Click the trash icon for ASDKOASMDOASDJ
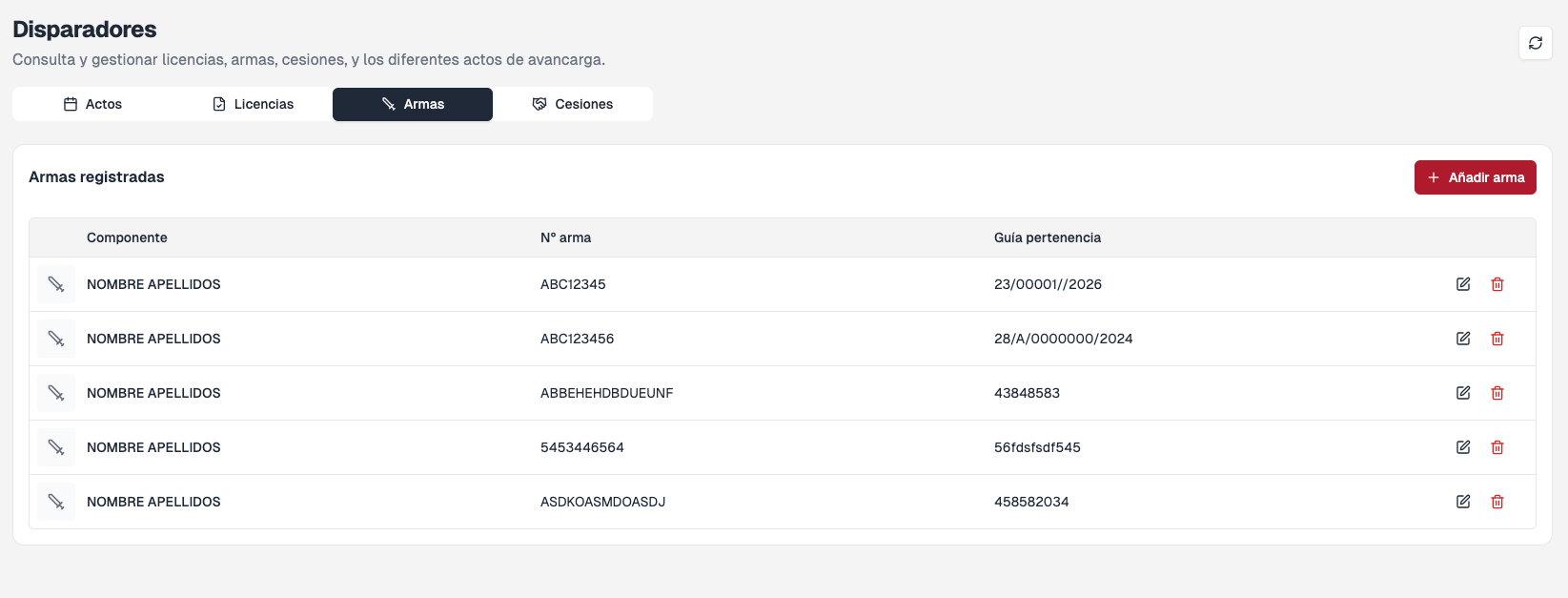This screenshot has height=598, width=1568. [1497, 502]
